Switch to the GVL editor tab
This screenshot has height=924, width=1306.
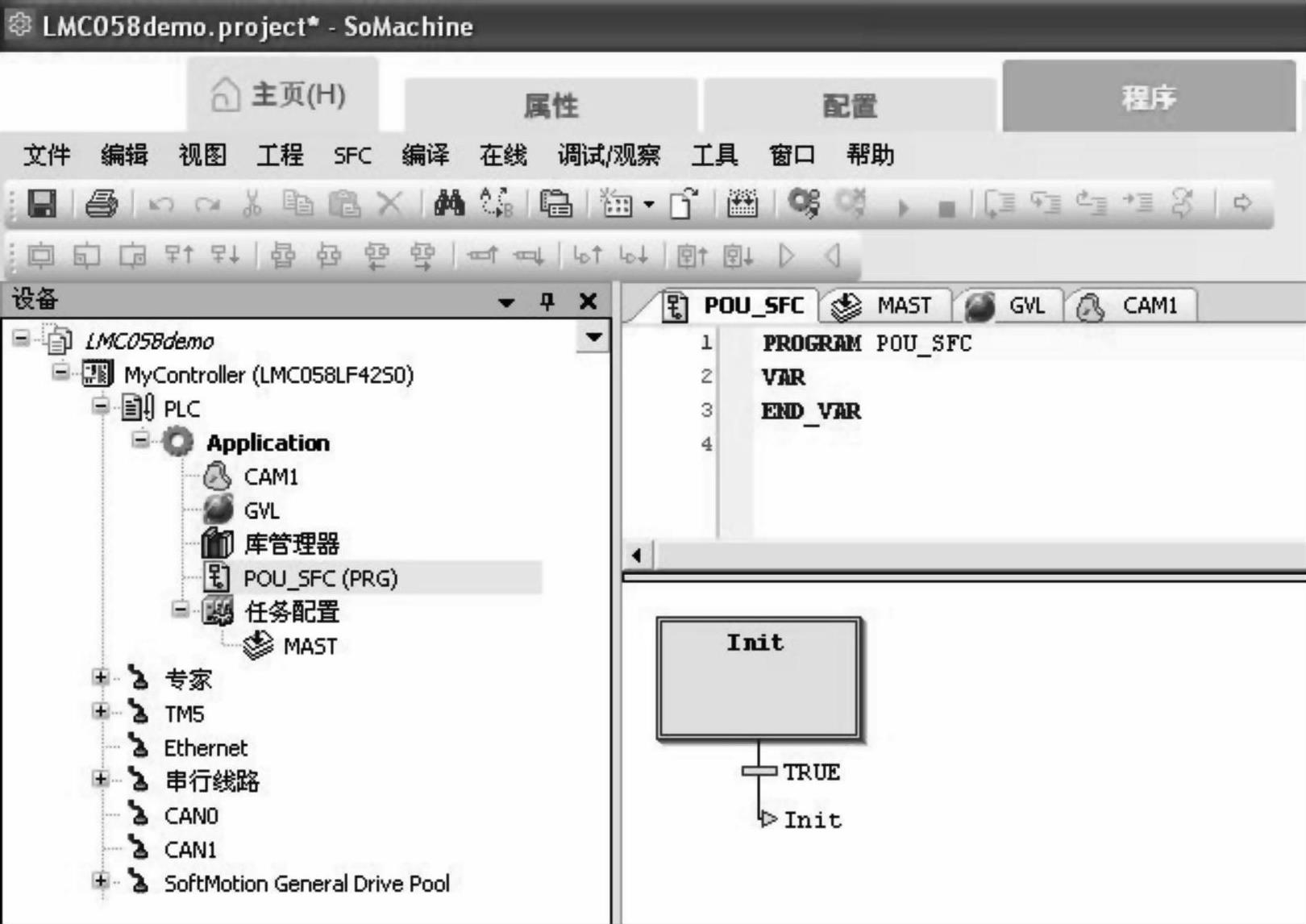(x=1011, y=306)
